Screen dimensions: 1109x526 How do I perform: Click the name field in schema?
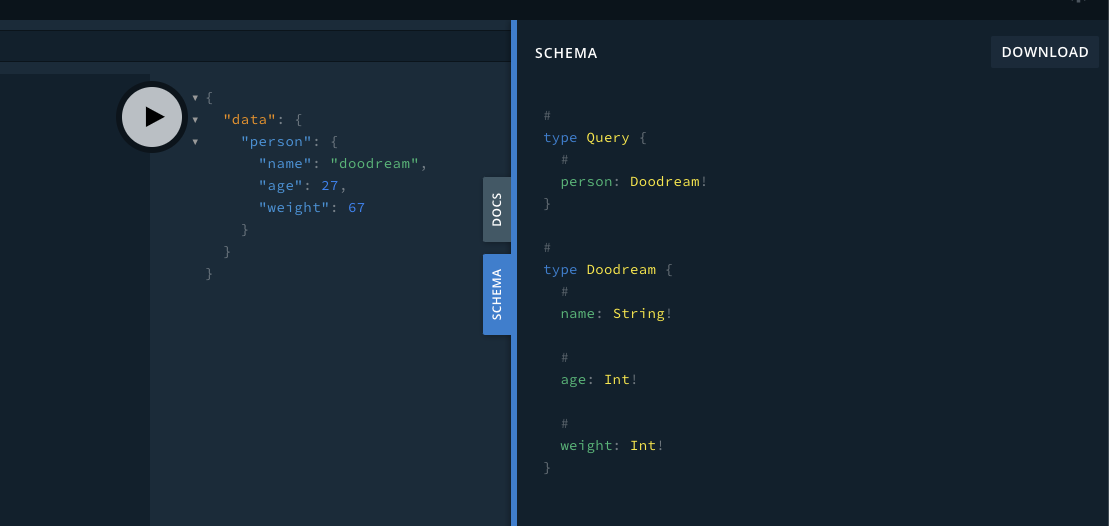point(578,313)
